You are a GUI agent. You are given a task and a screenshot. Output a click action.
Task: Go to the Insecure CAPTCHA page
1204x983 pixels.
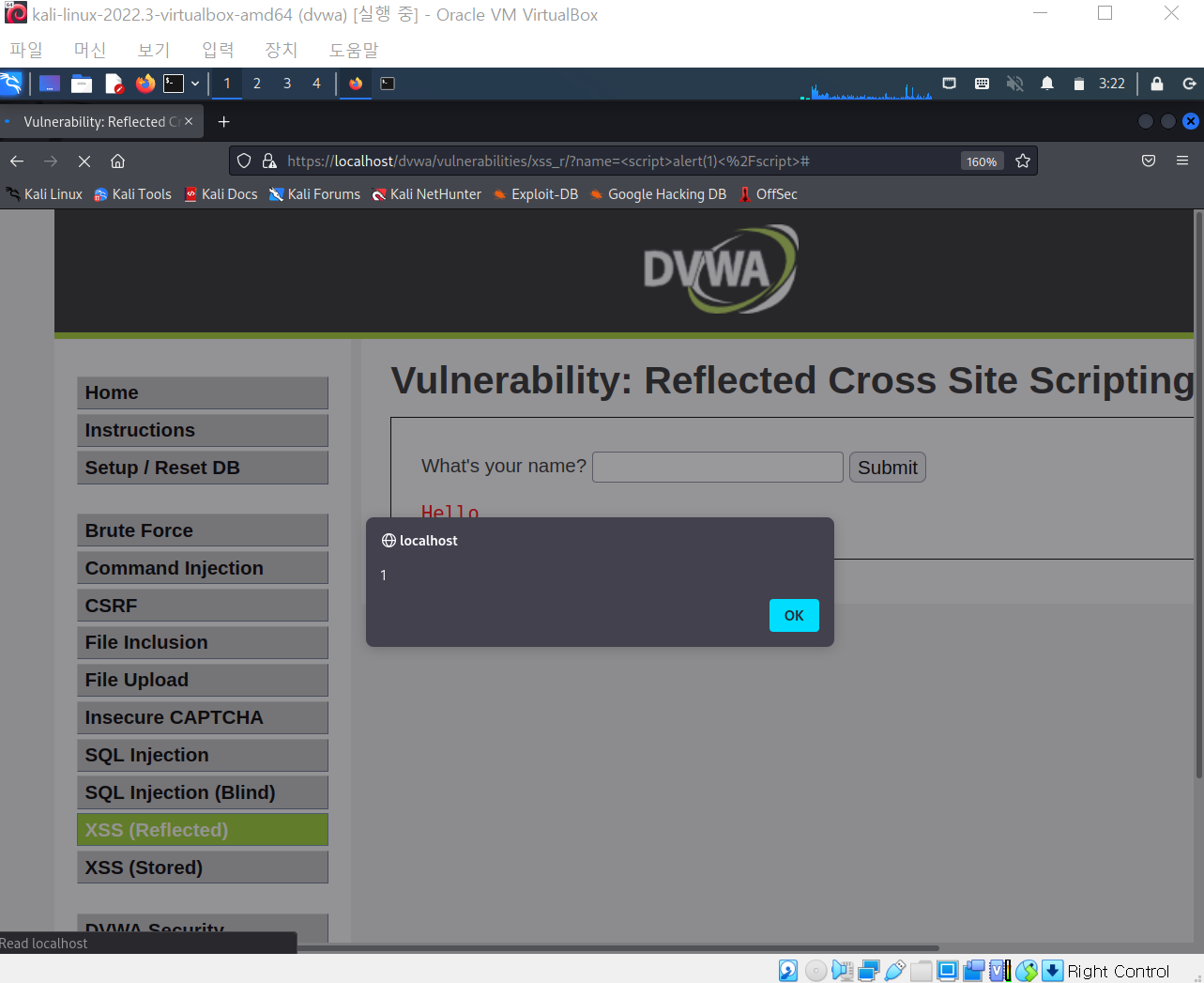coord(203,717)
